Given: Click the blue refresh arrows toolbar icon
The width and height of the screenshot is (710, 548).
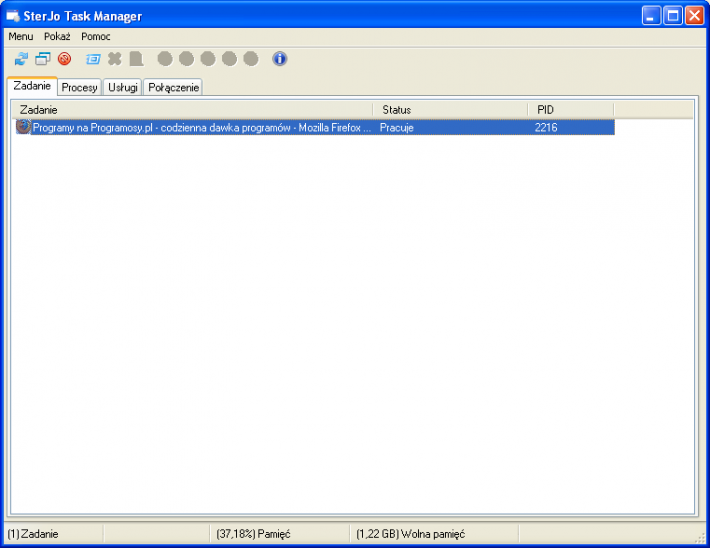Looking at the screenshot, I should click(21, 59).
